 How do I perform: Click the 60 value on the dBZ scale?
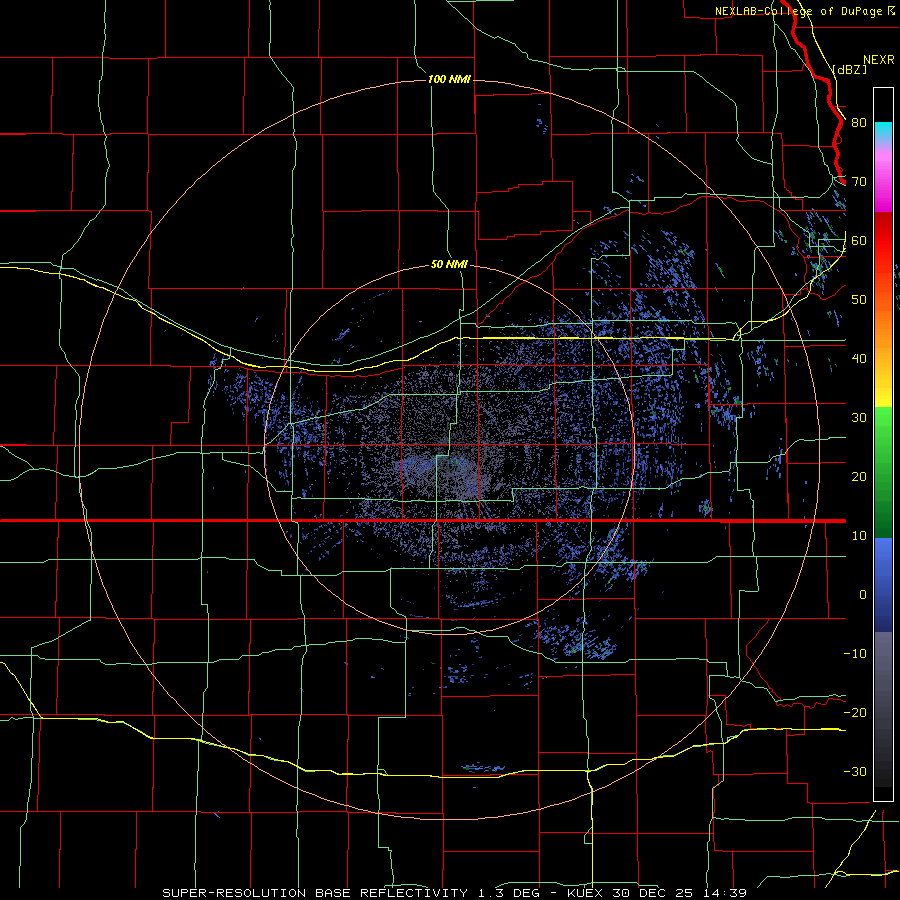[859, 241]
